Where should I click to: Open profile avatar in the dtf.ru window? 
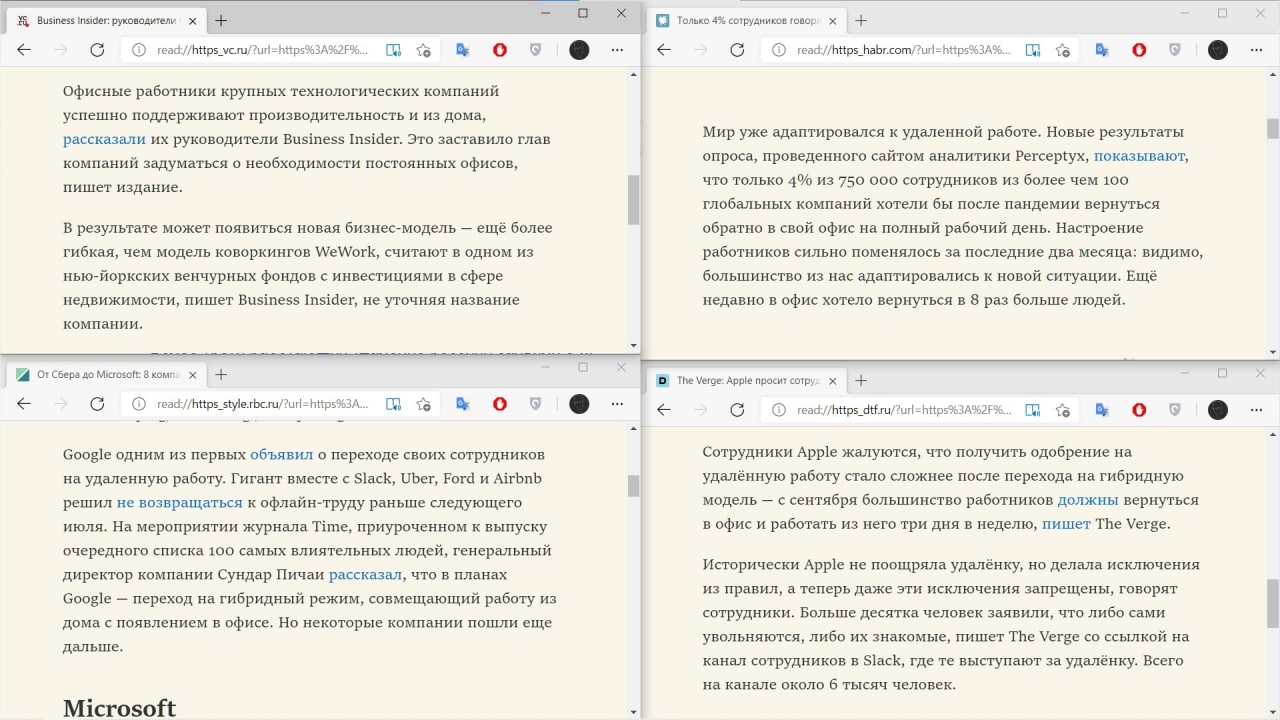click(1218, 410)
